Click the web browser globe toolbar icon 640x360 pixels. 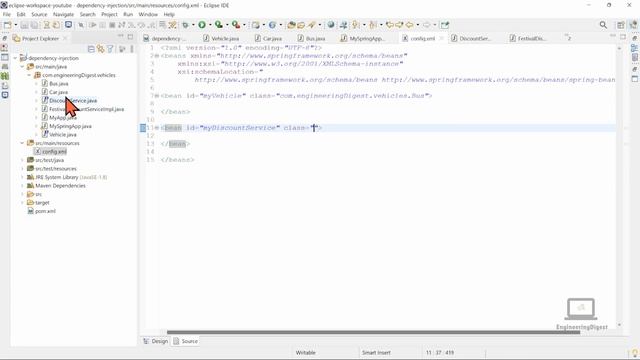331,25
